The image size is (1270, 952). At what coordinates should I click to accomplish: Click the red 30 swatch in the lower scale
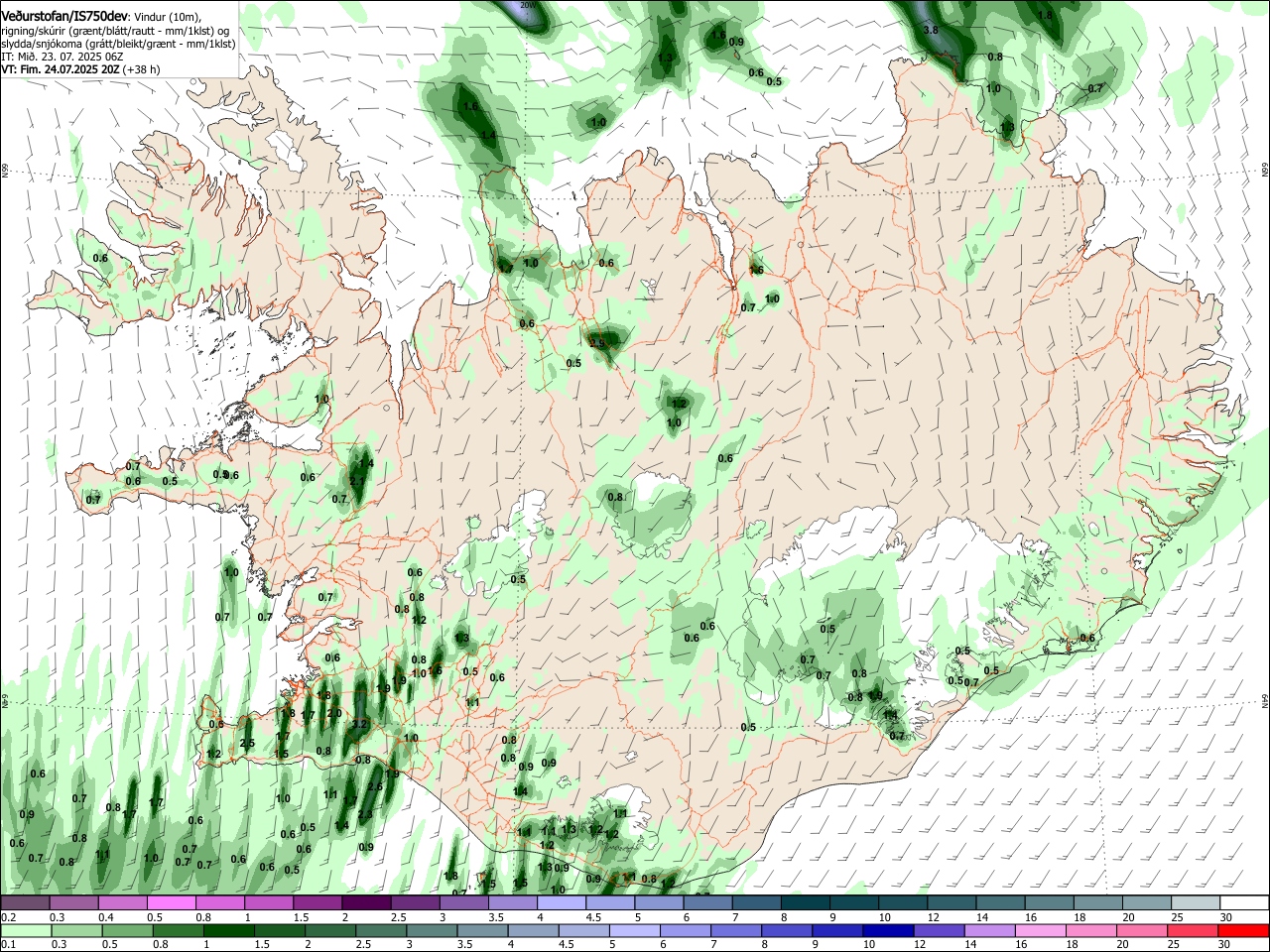click(1243, 930)
